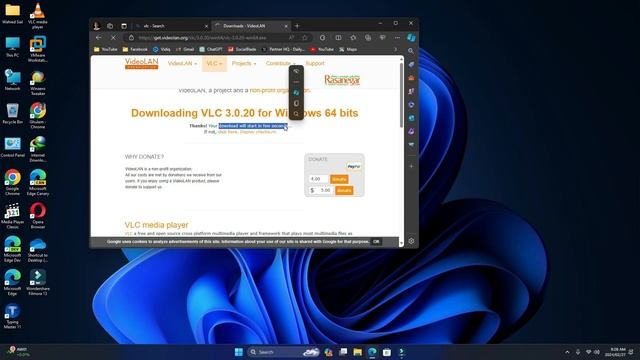The image size is (640, 360).
Task: Launch Opera Browser desktop shortcut
Action: 38,216
